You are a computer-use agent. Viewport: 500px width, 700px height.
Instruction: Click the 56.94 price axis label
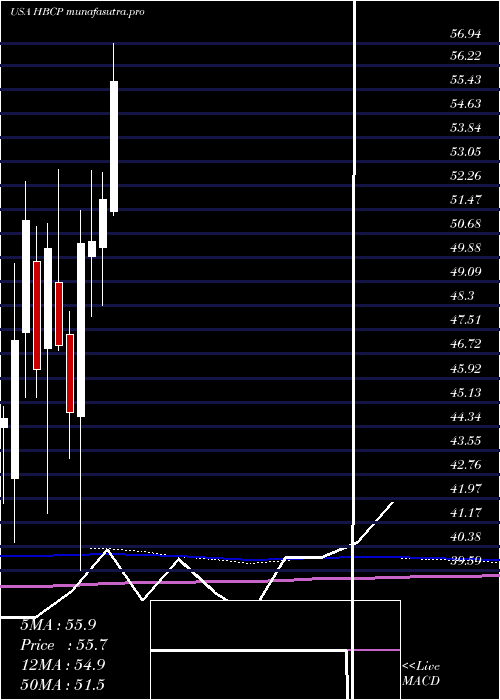pyautogui.click(x=466, y=33)
